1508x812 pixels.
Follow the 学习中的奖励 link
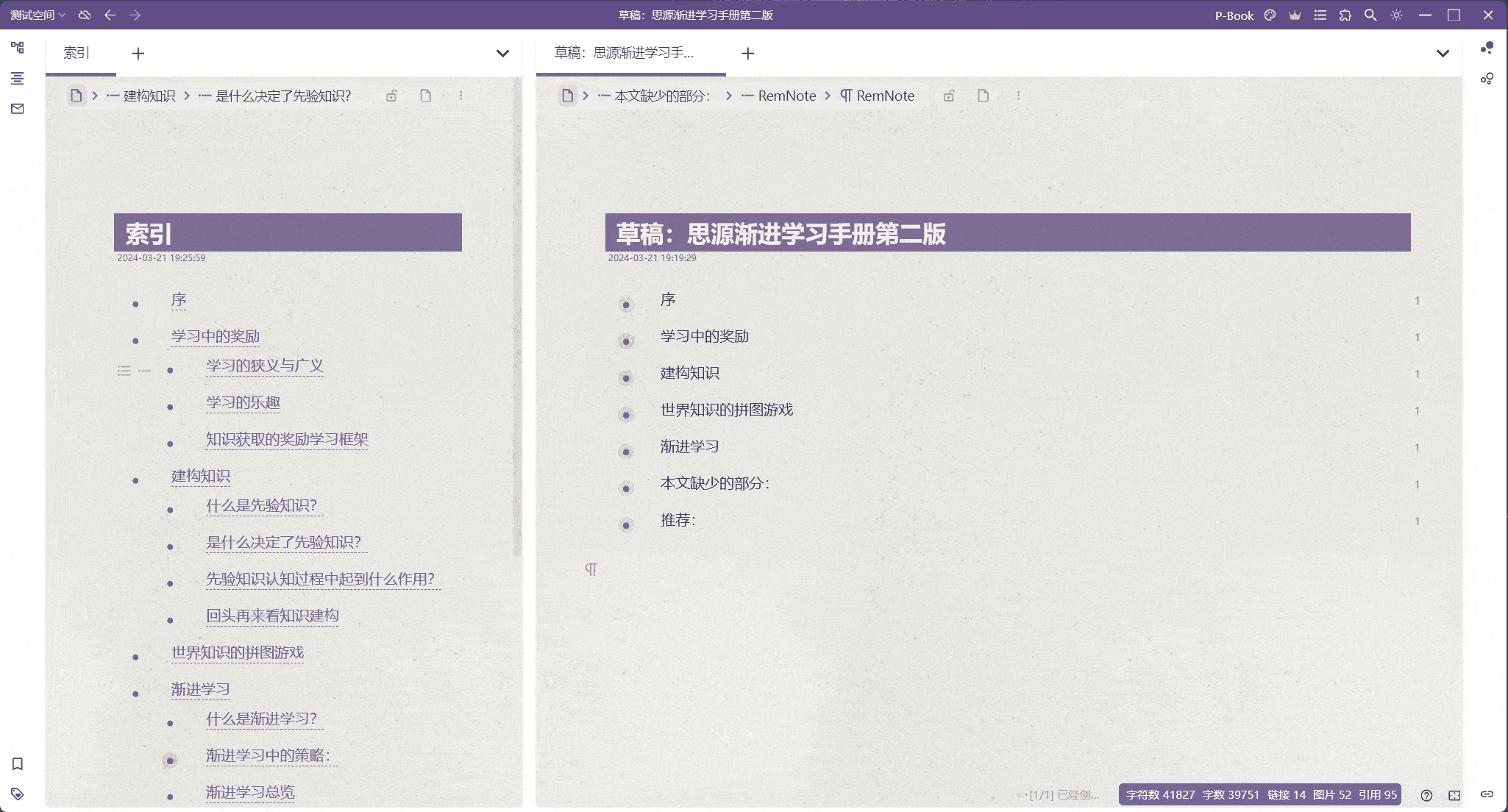214,336
